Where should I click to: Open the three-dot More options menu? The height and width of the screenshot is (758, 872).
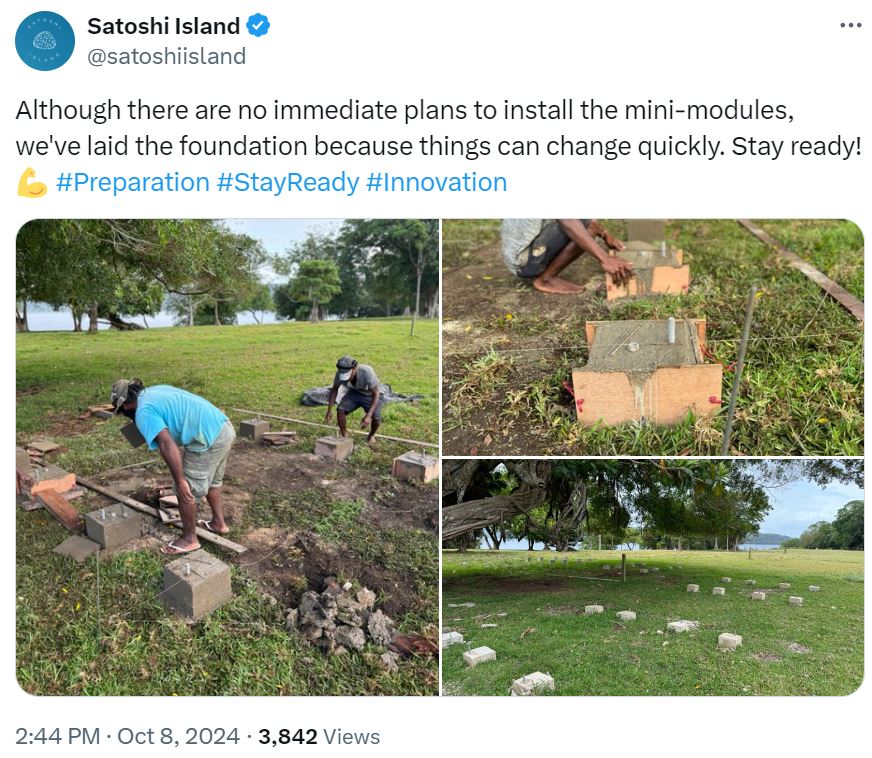(x=850, y=26)
